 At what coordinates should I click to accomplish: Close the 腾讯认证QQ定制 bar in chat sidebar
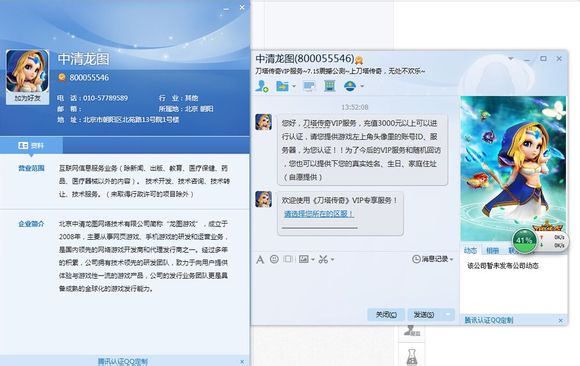(561, 320)
